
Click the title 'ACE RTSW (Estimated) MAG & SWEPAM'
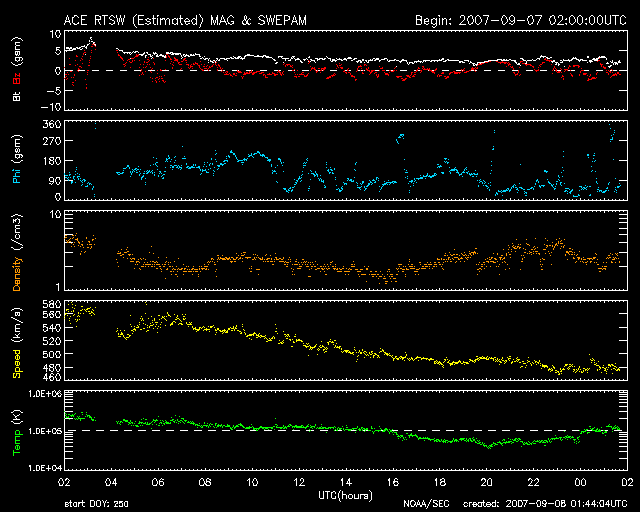[x=185, y=20]
